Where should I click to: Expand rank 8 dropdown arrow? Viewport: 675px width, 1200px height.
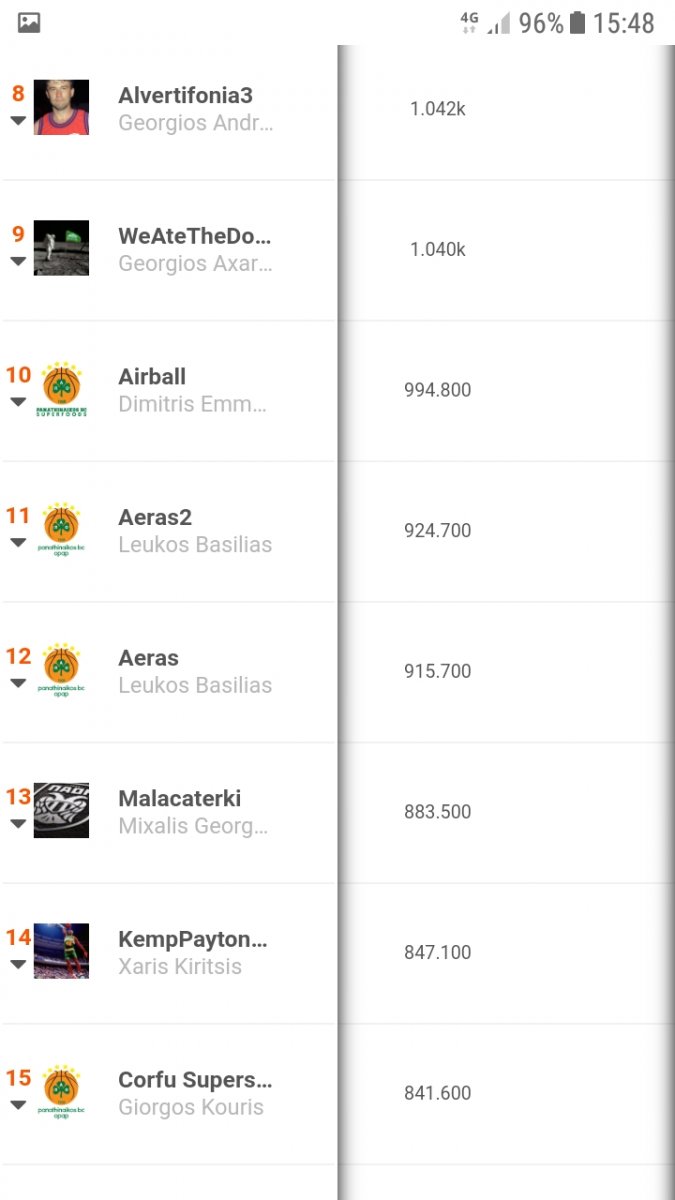pyautogui.click(x=18, y=120)
